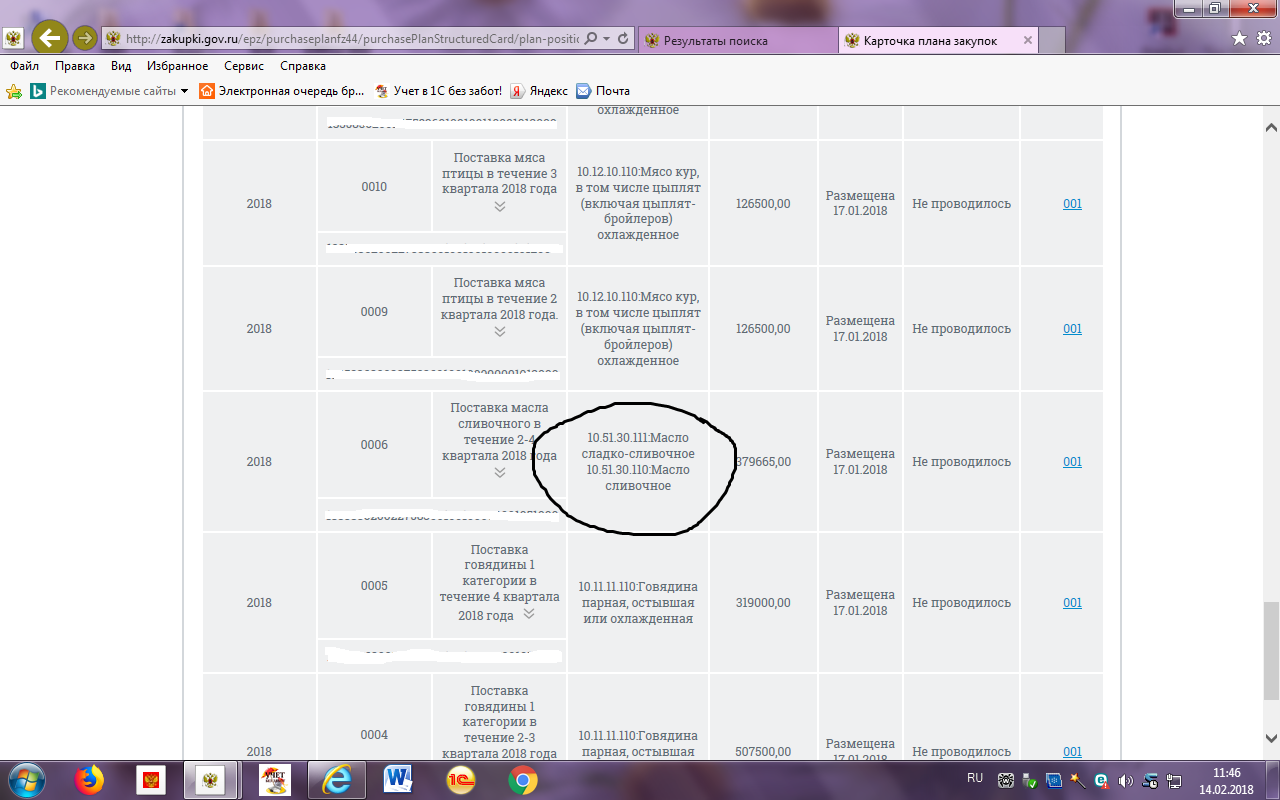Click the browser Back arrow button

[x=50, y=38]
